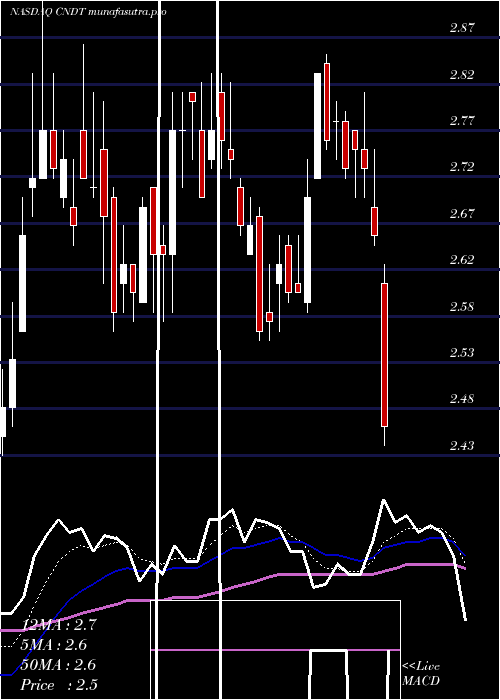Screen dimensions: 500x700
Task: Click the Price : 2.5 legend entry
Action: click(x=59, y=685)
